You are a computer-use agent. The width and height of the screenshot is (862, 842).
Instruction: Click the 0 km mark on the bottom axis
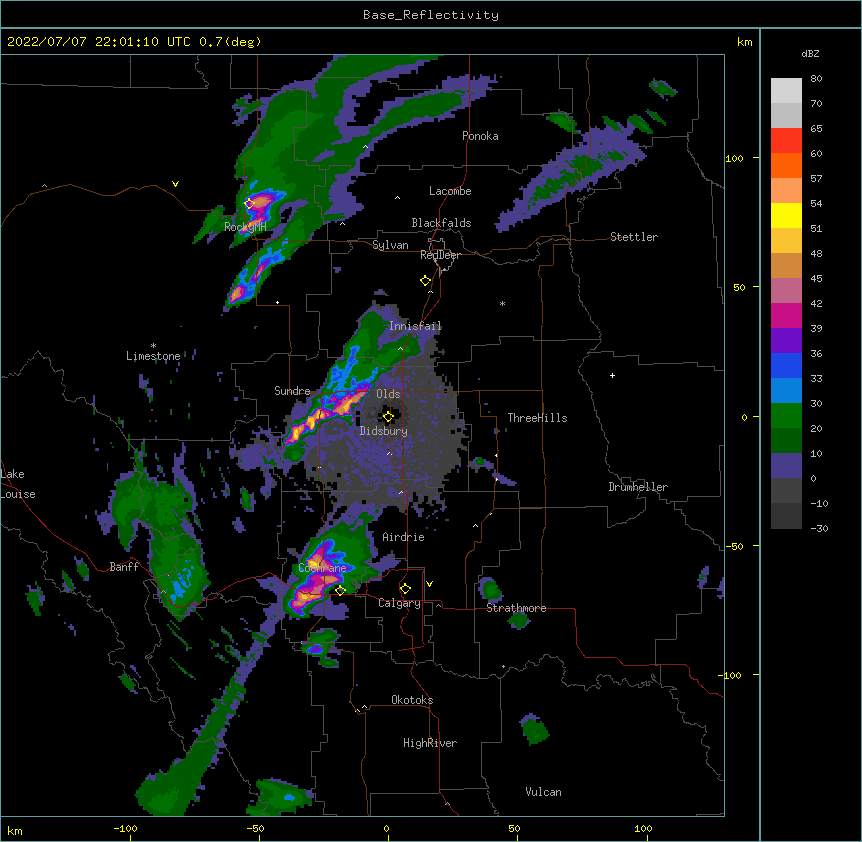pyautogui.click(x=386, y=829)
